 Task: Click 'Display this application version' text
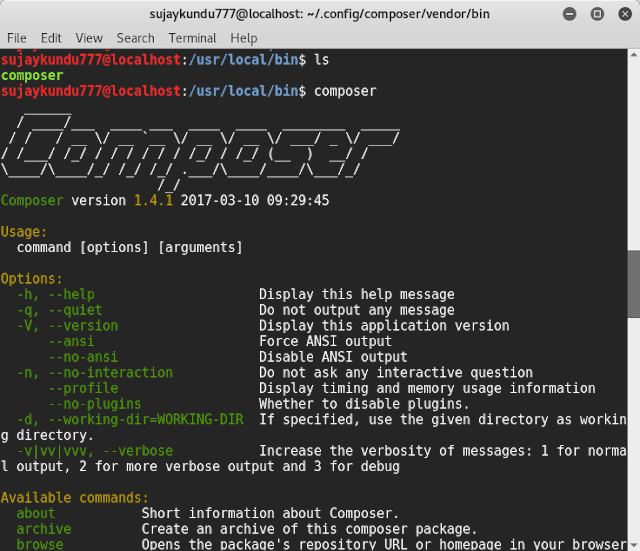(x=384, y=326)
